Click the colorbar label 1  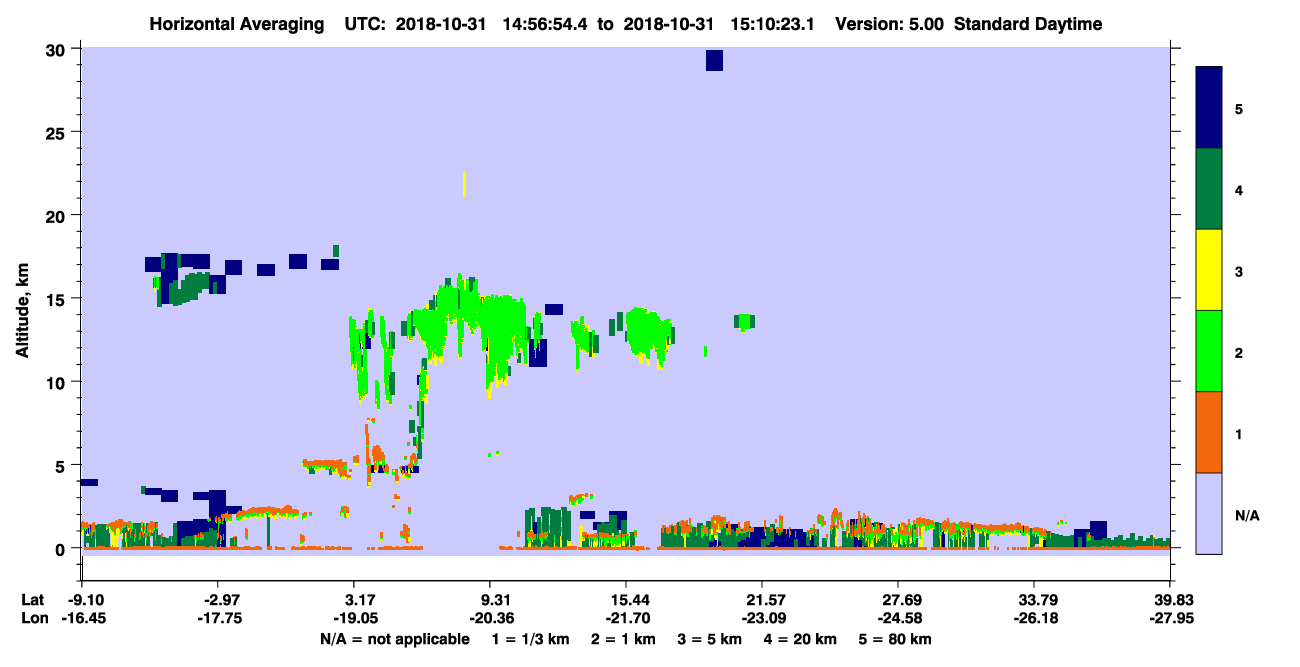click(x=1239, y=433)
